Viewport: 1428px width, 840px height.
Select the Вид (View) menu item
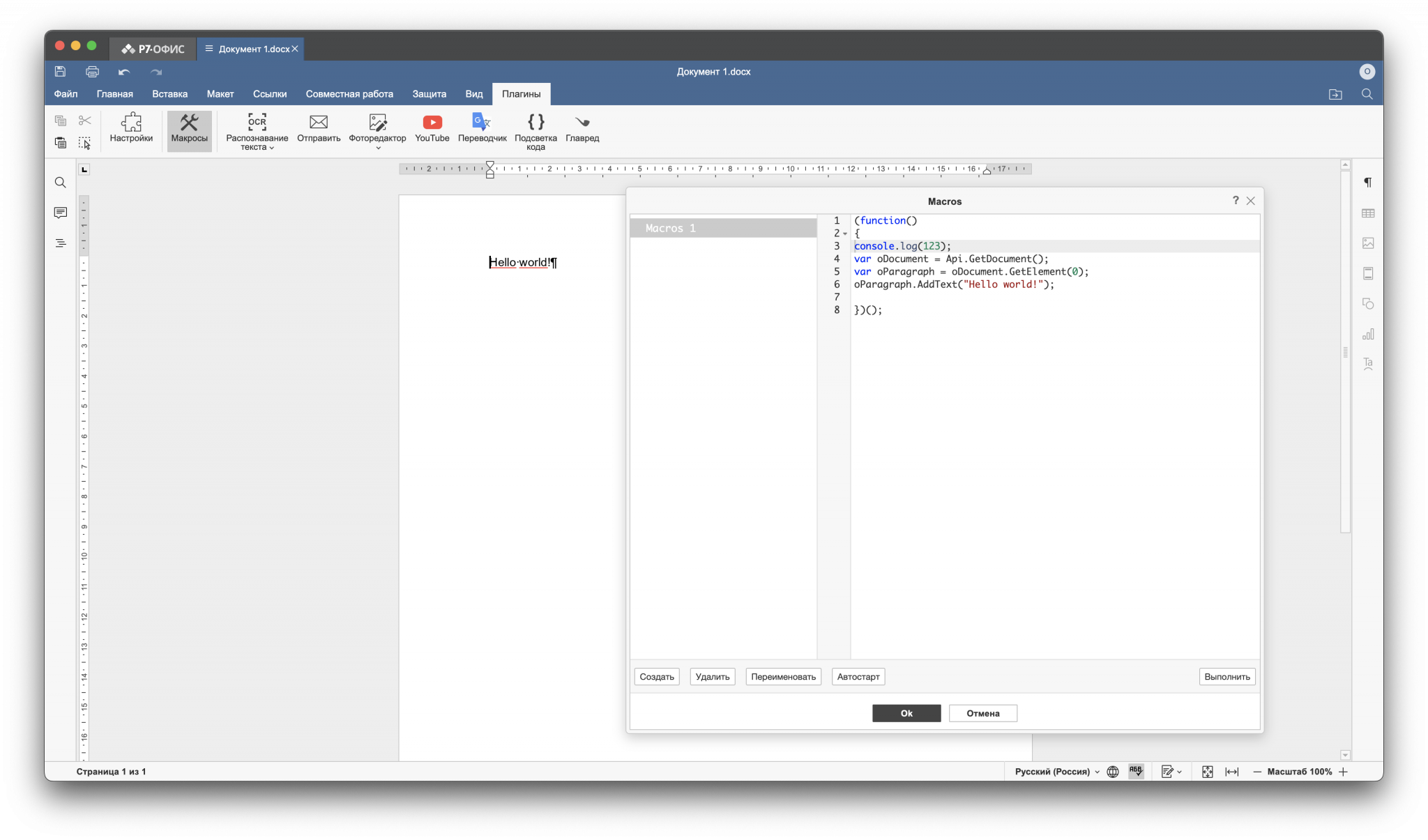[x=474, y=94]
